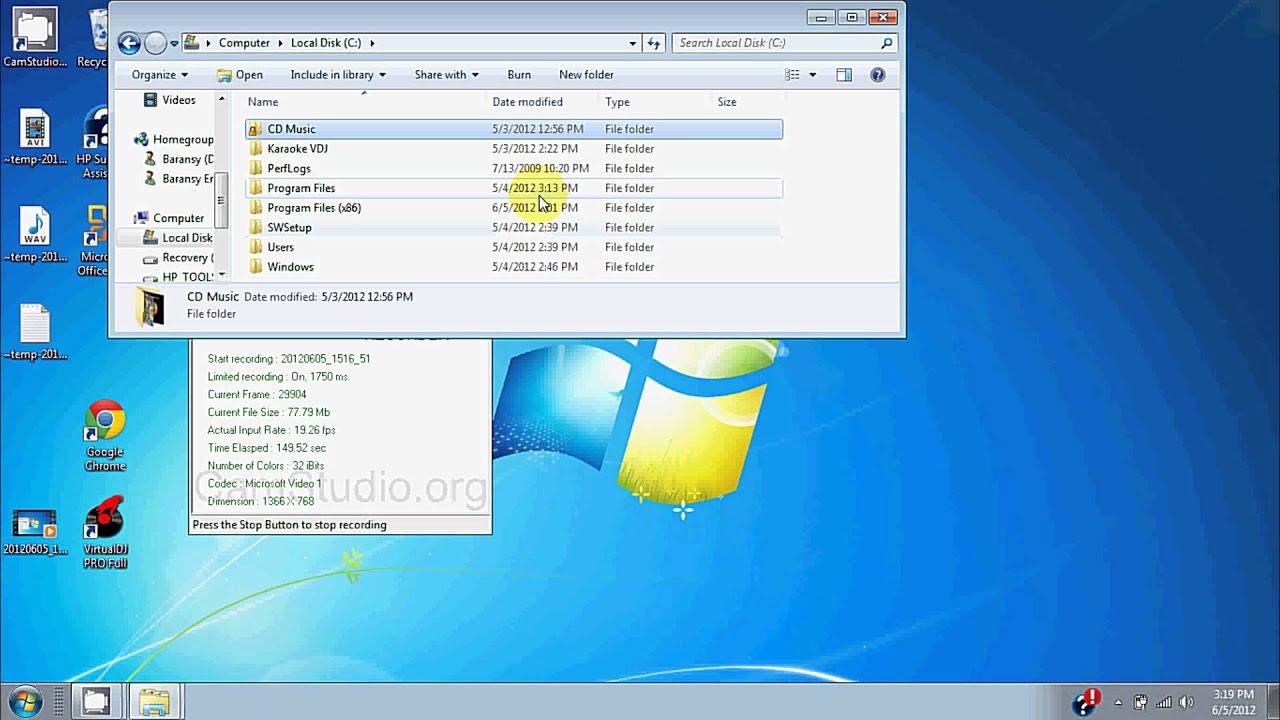The image size is (1280, 720).
Task: Open the Microsoft Office desktop shortcut
Action: pos(96,242)
